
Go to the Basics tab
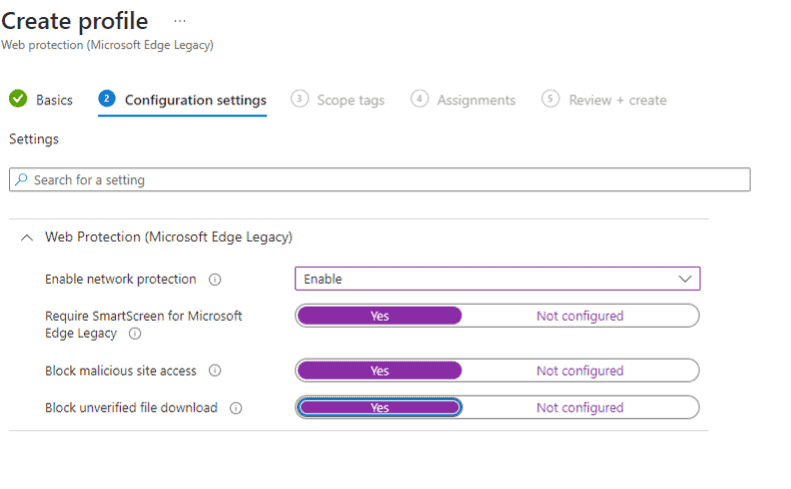click(x=54, y=100)
